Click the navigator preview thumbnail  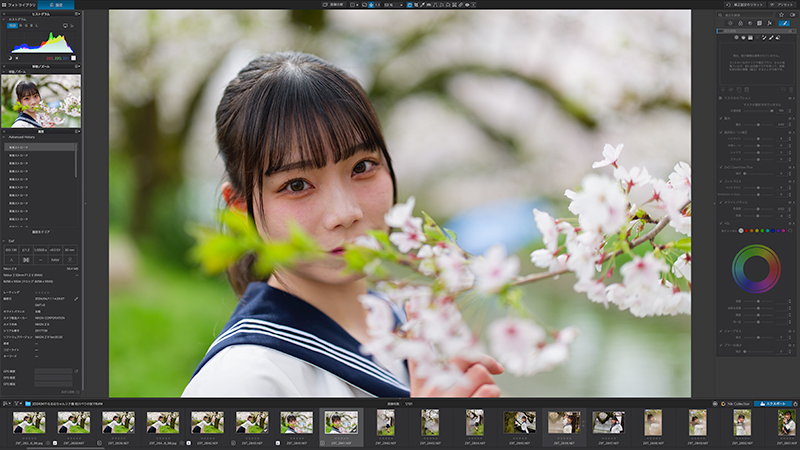[41, 101]
